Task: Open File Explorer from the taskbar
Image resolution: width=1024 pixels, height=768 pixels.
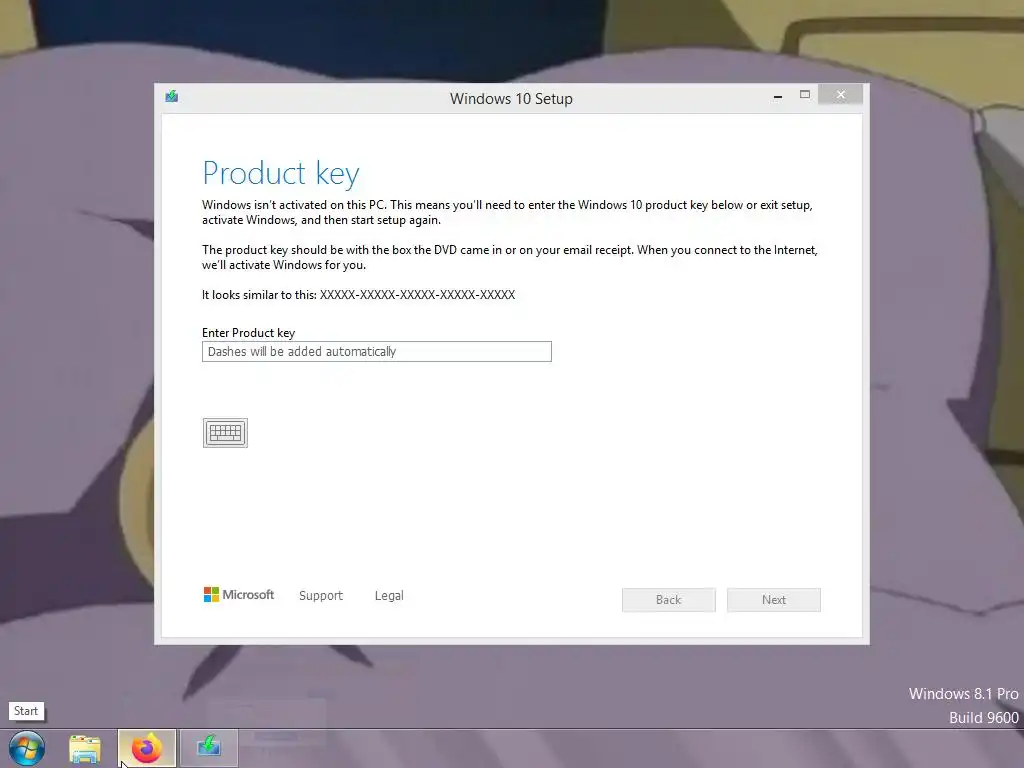Action: [x=85, y=749]
